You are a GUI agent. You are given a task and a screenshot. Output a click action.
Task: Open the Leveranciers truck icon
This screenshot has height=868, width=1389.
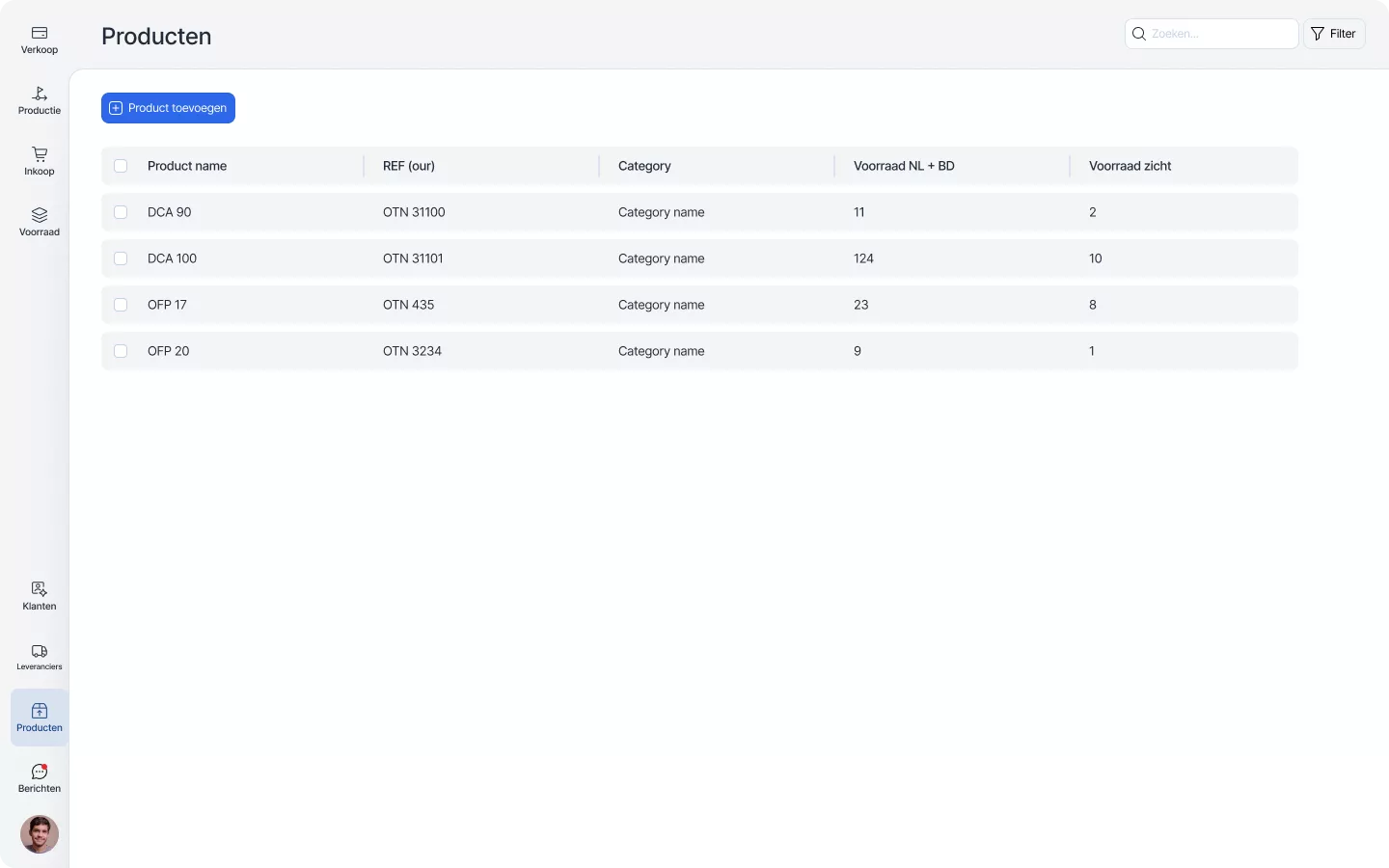click(x=40, y=651)
